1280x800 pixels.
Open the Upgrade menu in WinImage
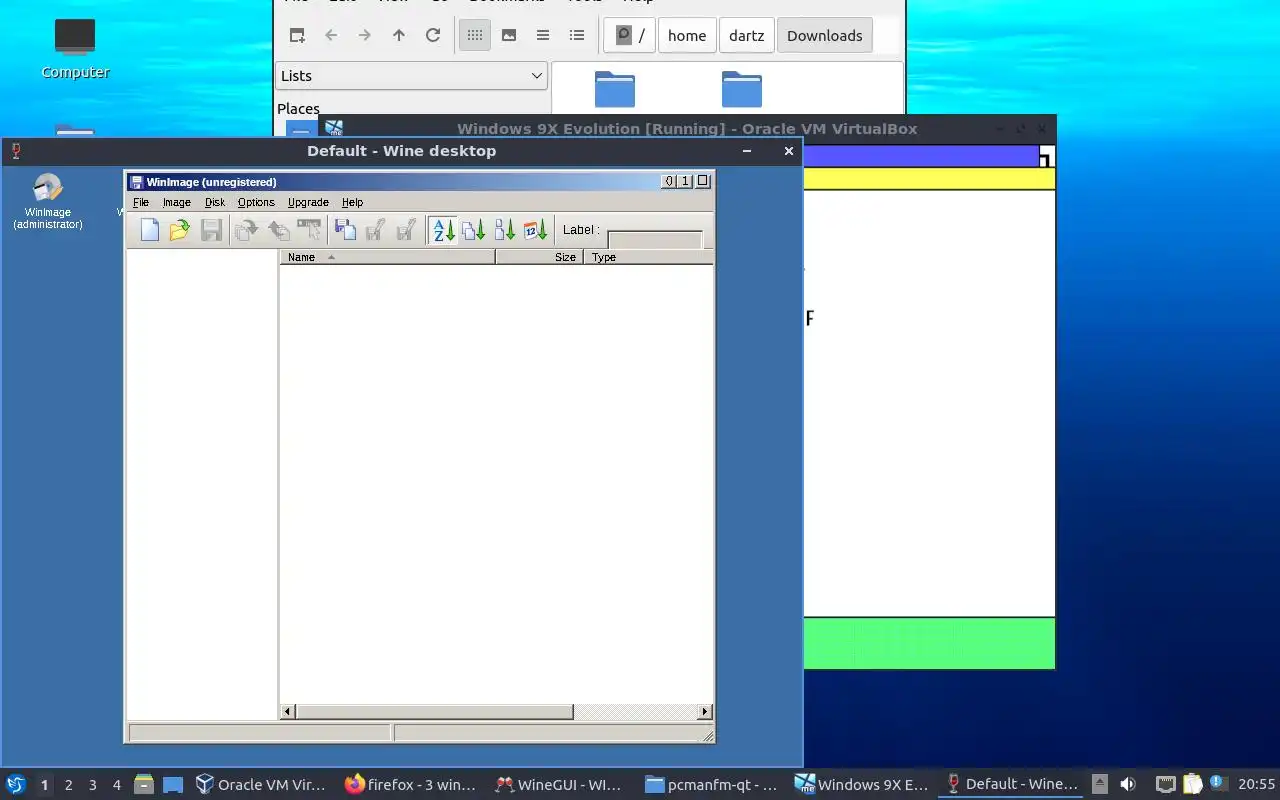tap(308, 202)
